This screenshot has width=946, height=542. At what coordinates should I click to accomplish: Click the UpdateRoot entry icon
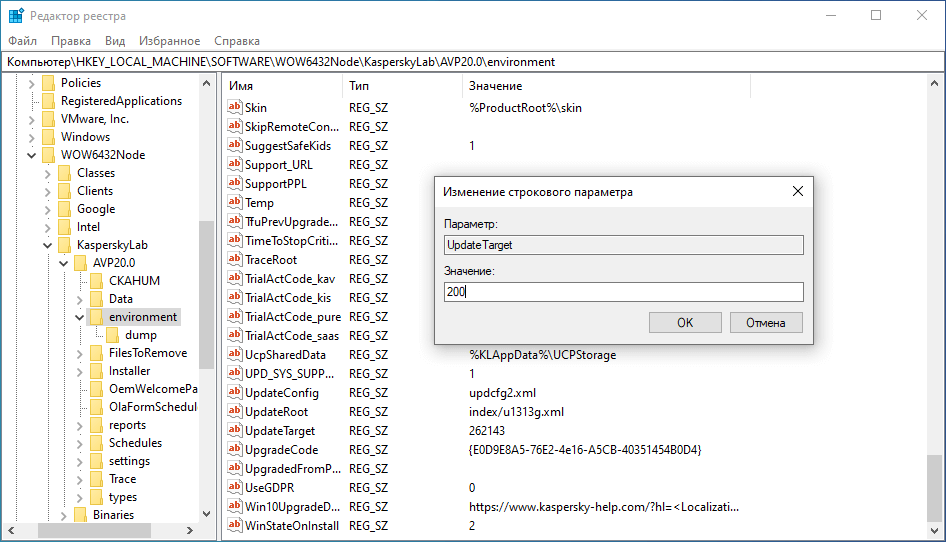pyautogui.click(x=235, y=412)
